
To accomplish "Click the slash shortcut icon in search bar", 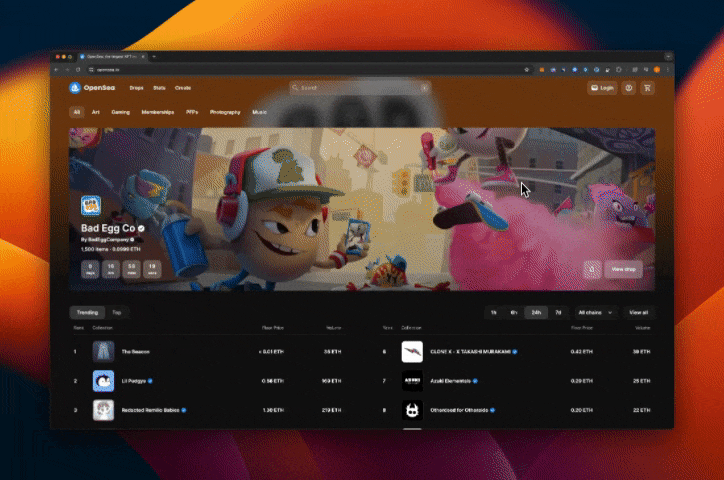I will 424,88.
